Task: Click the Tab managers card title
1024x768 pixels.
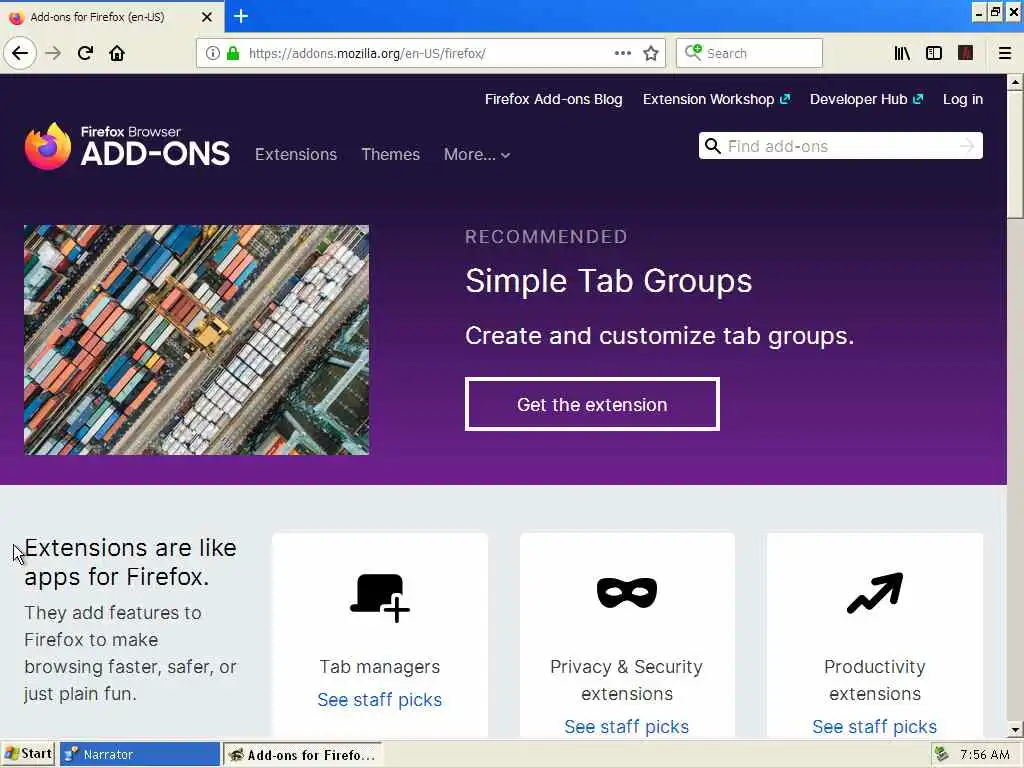Action: point(379,667)
